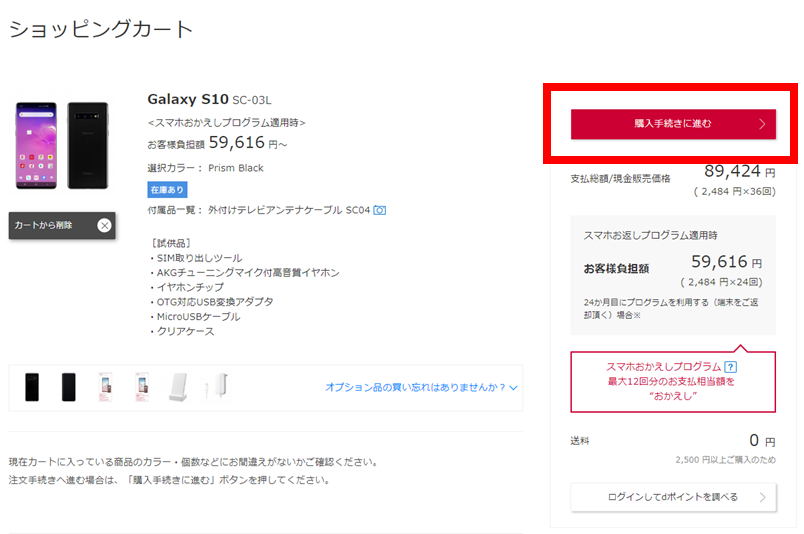Select the AC adapter cable option thumbnail
Screen dimensions: 804x534
click(x=216, y=386)
